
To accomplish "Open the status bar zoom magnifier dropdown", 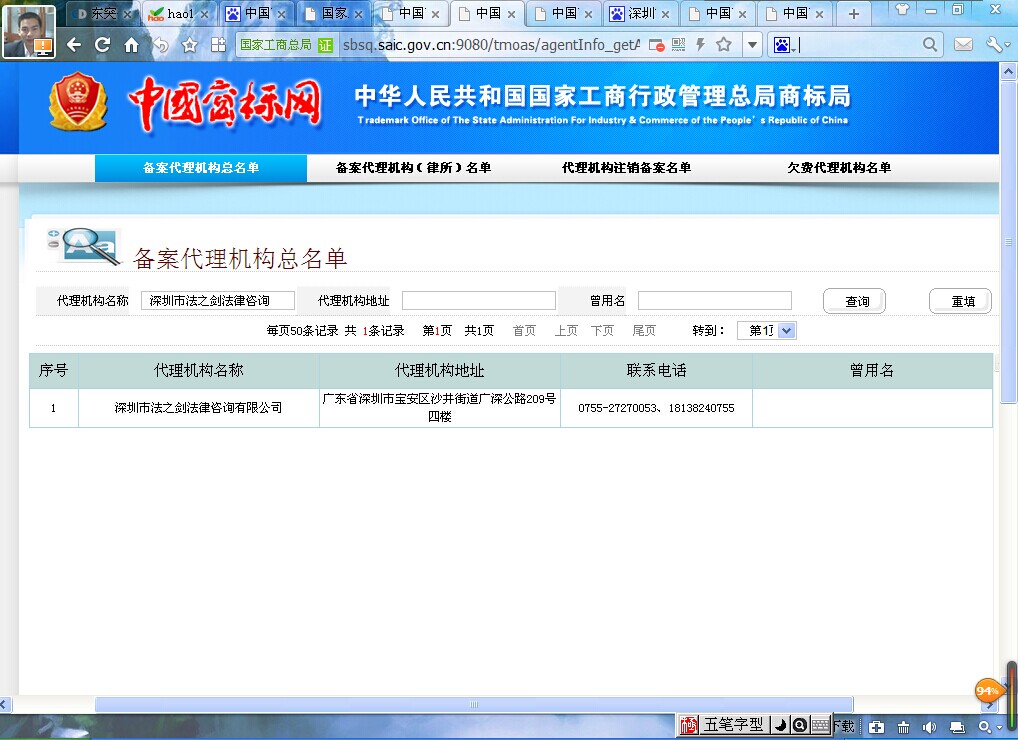I will (989, 728).
